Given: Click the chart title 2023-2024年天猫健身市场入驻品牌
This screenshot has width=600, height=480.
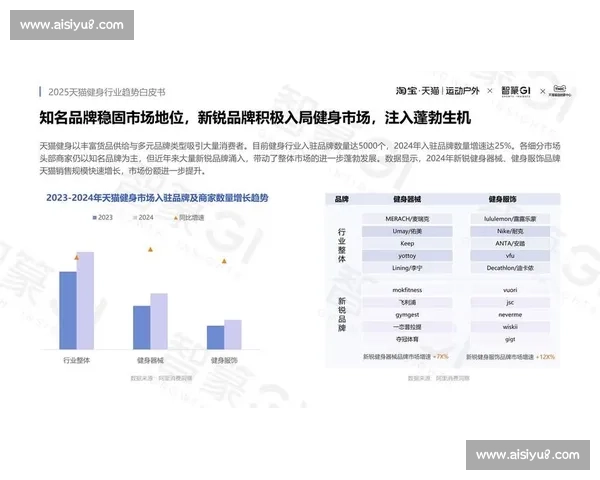Looking at the screenshot, I should (x=157, y=198).
